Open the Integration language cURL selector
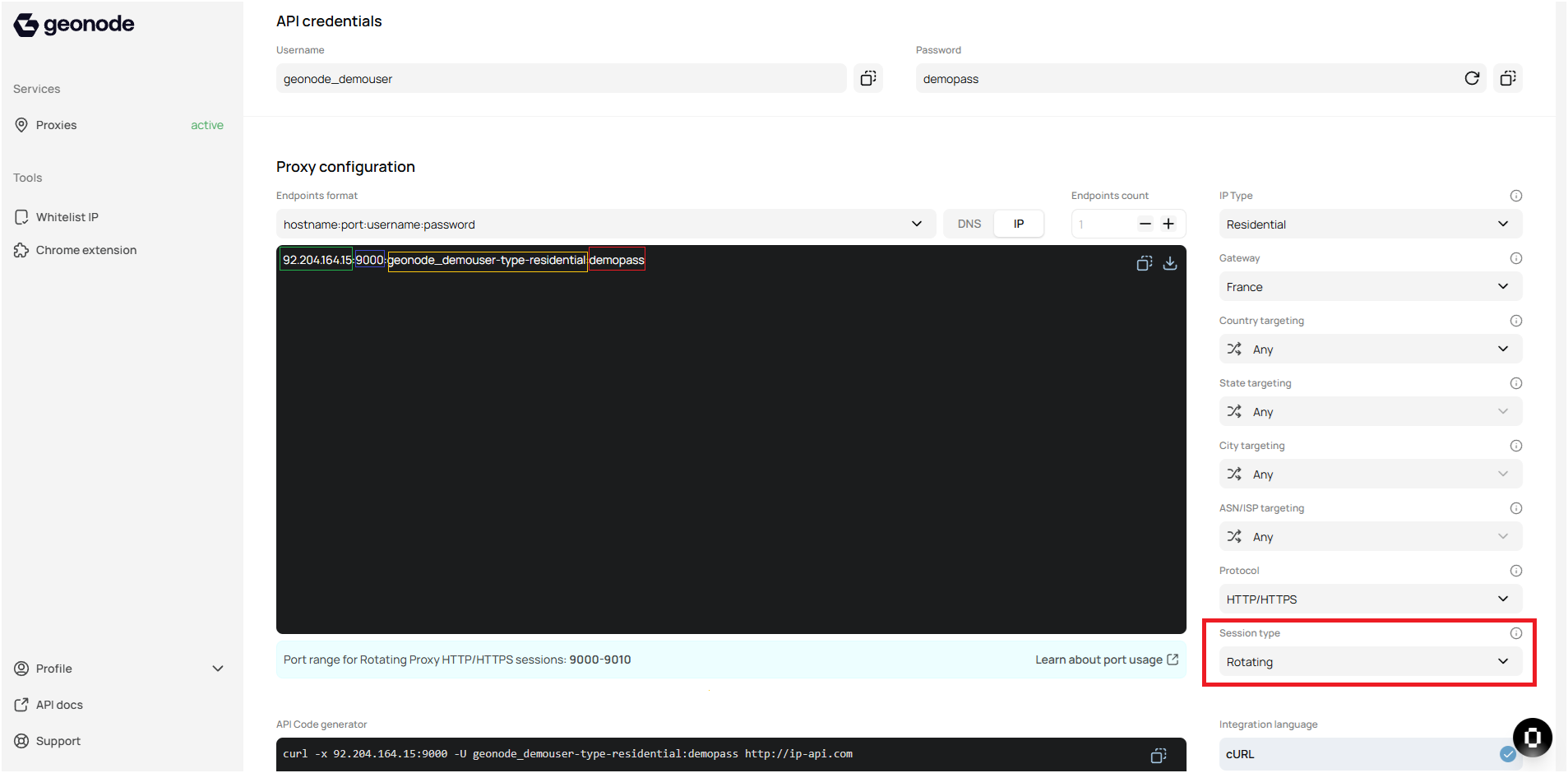 pos(1371,754)
